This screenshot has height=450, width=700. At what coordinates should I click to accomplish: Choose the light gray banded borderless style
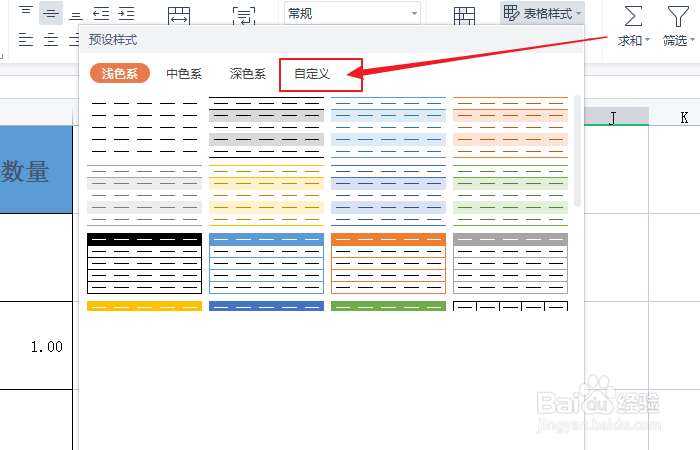pyautogui.click(x=144, y=196)
